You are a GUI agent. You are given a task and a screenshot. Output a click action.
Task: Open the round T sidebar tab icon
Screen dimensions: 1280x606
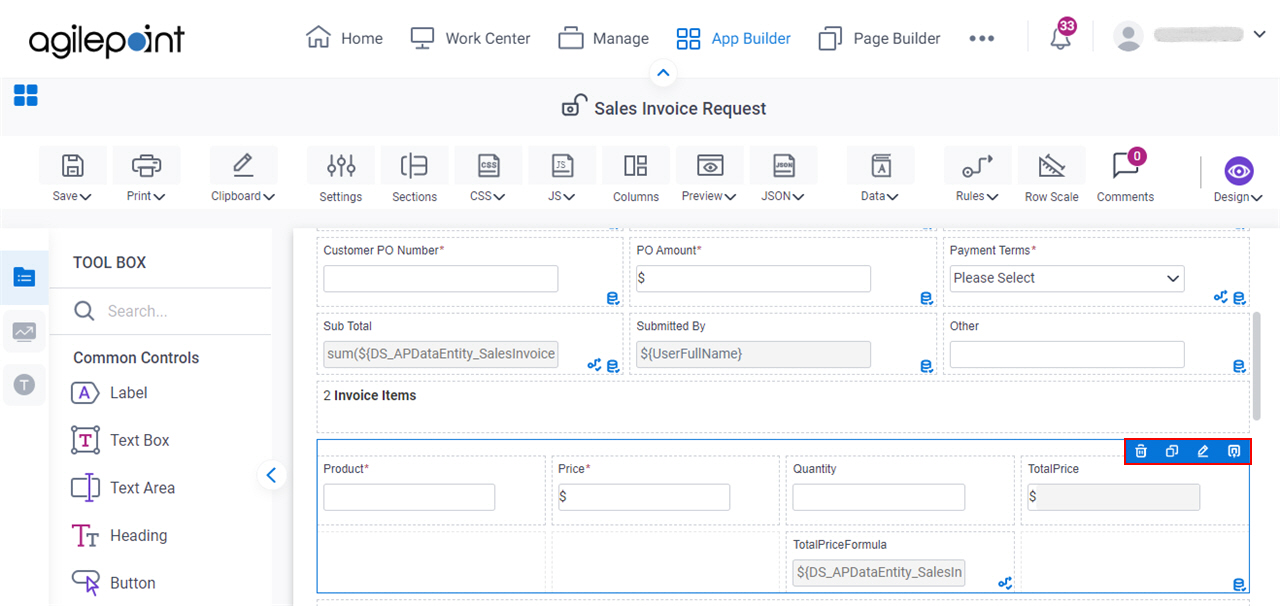(x=24, y=384)
